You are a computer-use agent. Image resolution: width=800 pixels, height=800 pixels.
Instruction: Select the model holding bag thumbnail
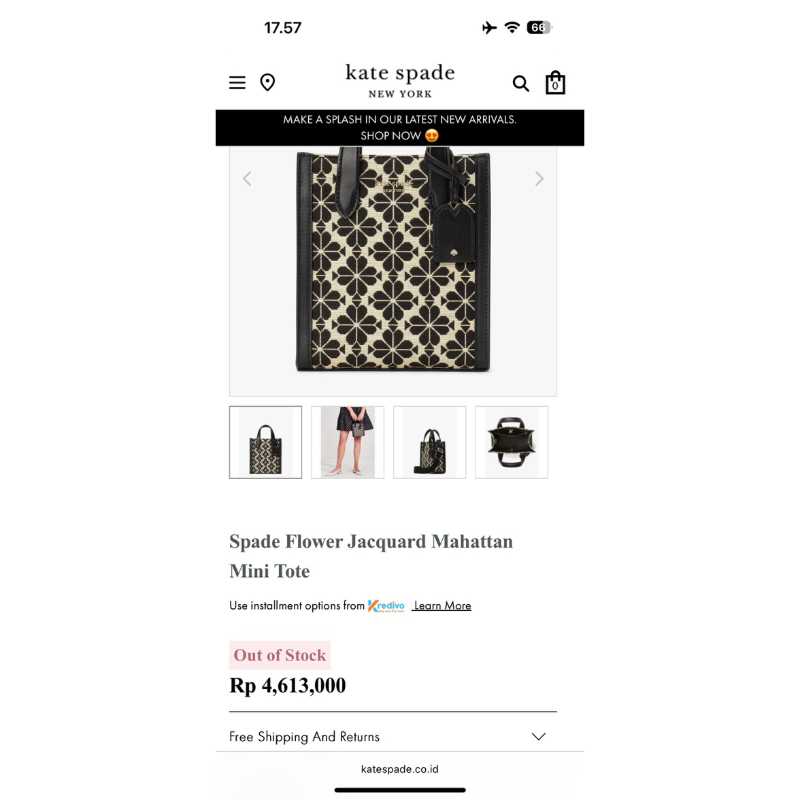coord(347,442)
